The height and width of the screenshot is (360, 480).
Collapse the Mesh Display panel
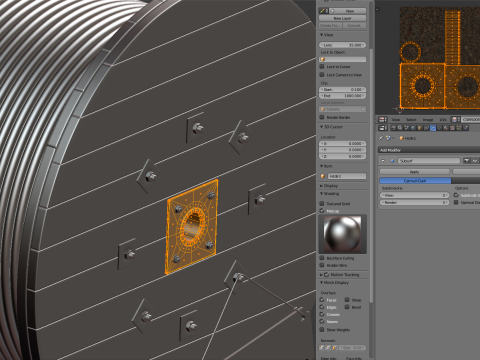coord(322,283)
